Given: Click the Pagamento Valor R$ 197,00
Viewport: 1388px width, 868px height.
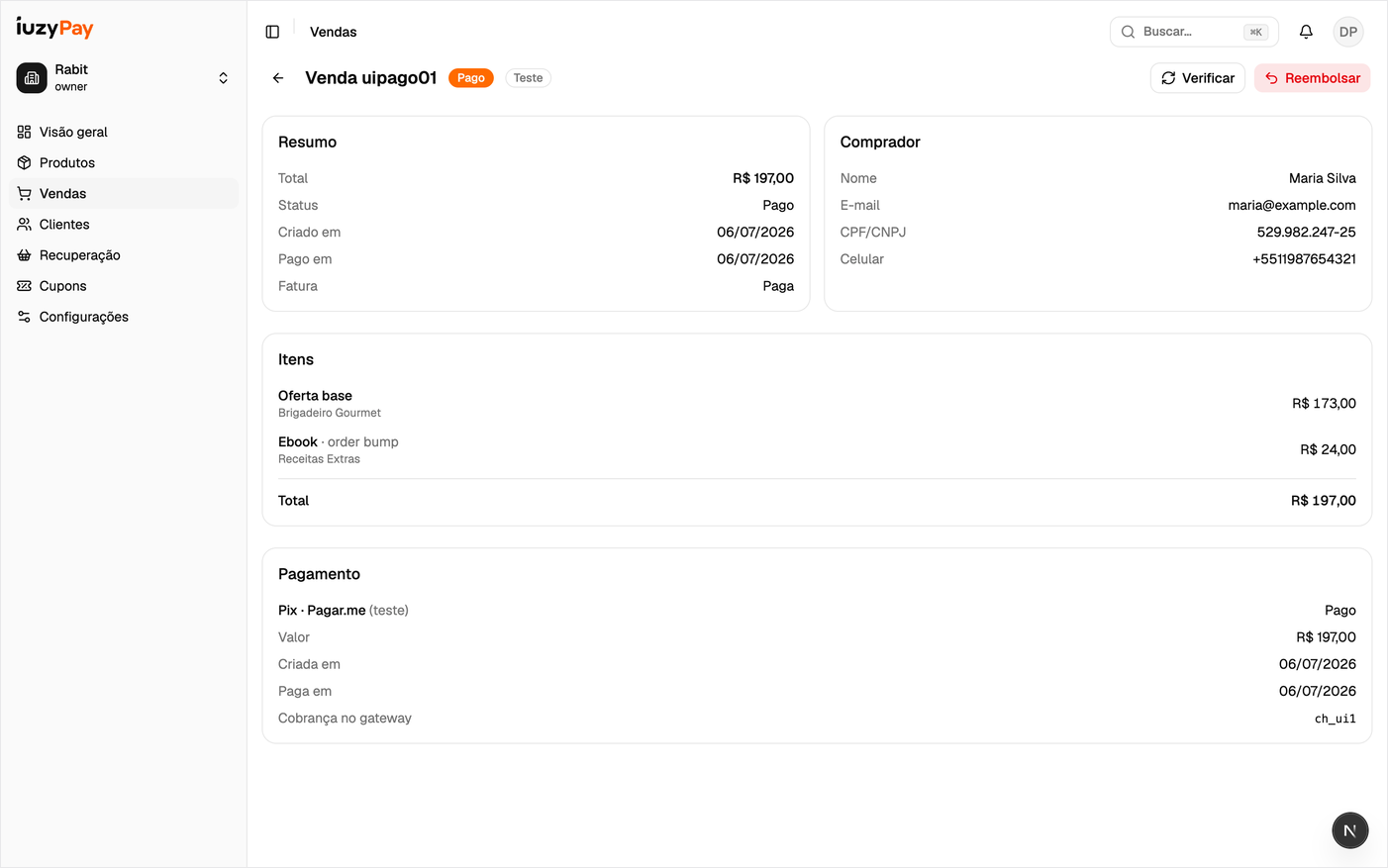Looking at the screenshot, I should (x=1327, y=637).
